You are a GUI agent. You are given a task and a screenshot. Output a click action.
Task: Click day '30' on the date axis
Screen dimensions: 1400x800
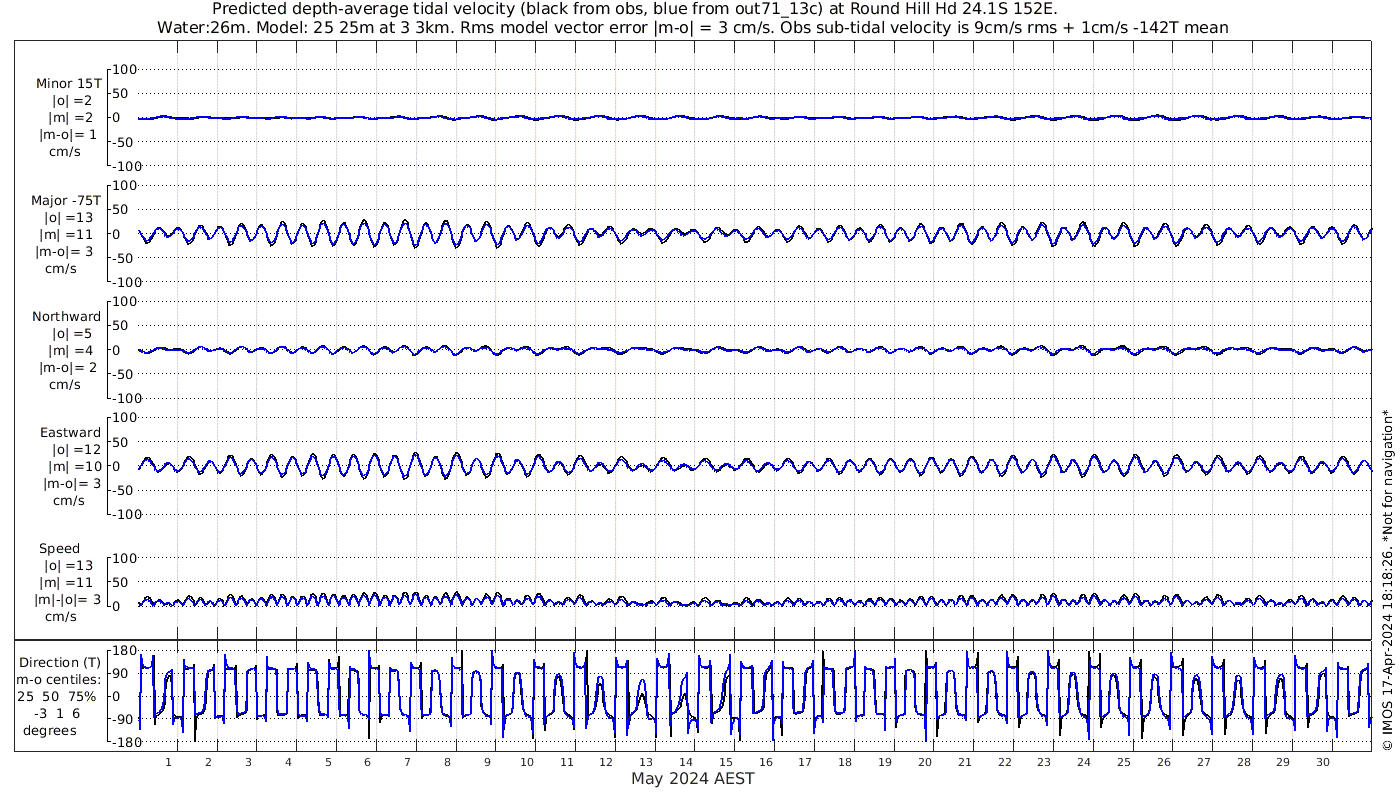(1322, 762)
